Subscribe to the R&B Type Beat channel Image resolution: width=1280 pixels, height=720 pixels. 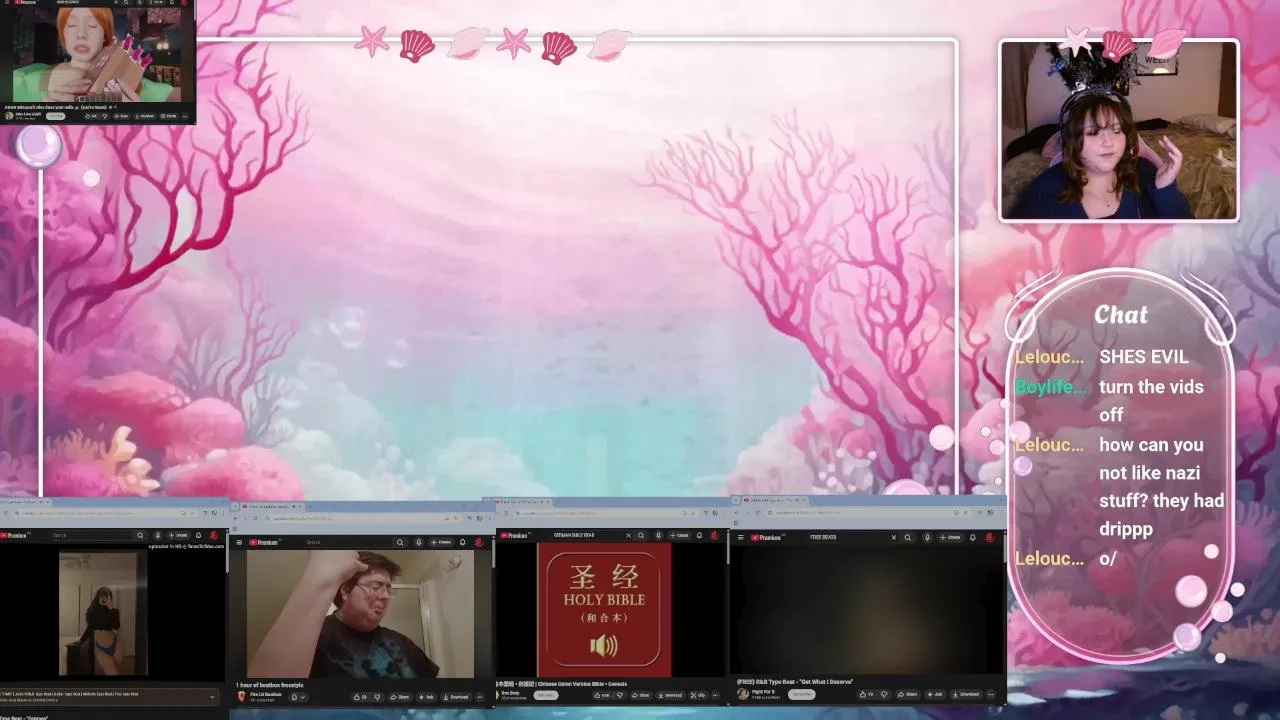(802, 694)
